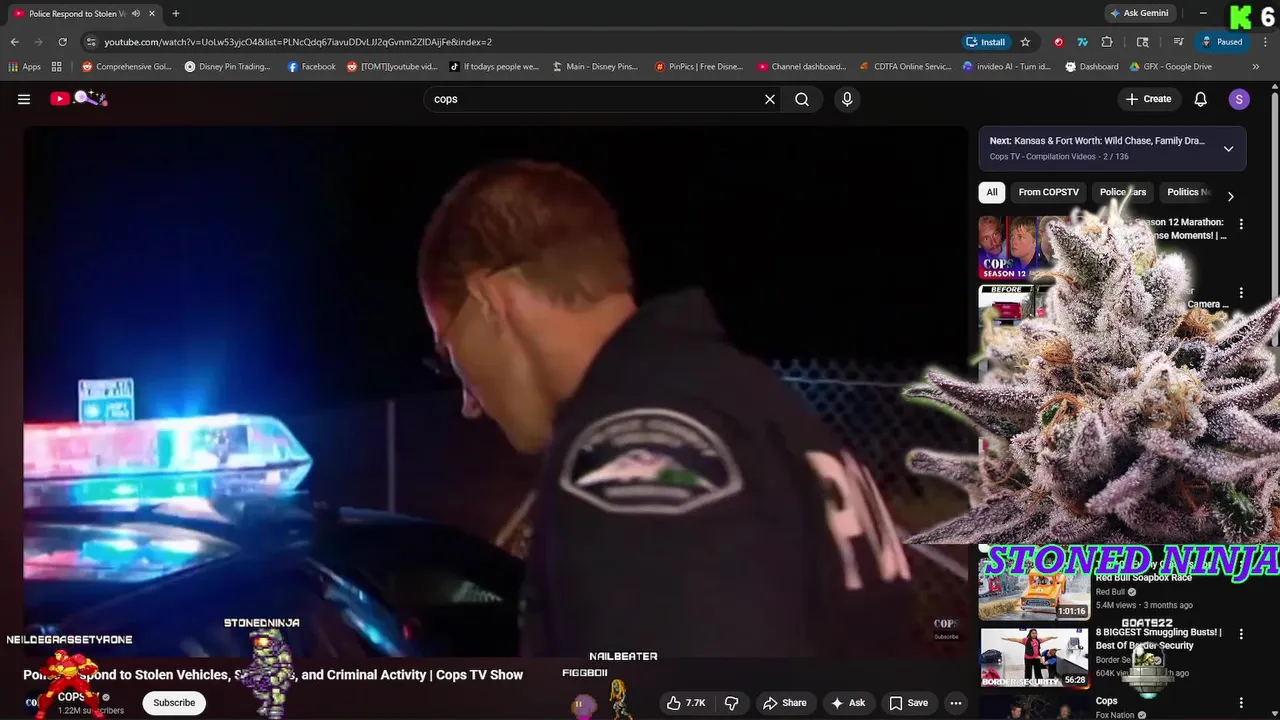This screenshot has height=720, width=1280.
Task: Open options for 8 Biggest Smuggling Busts
Action: pos(1241,634)
